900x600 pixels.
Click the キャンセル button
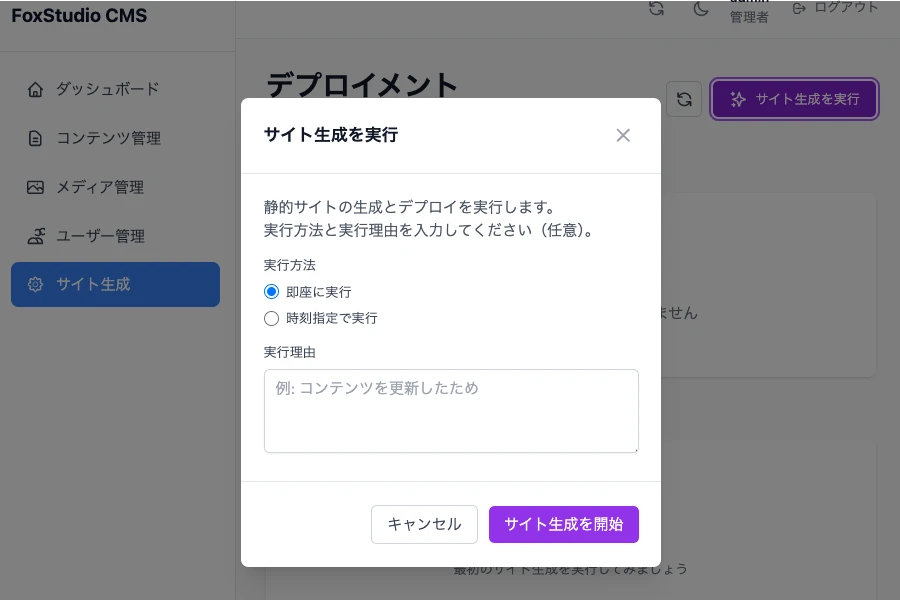(x=424, y=523)
